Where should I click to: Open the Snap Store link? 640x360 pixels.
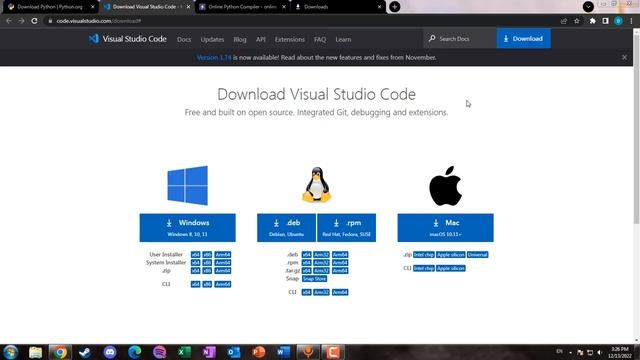(314, 279)
